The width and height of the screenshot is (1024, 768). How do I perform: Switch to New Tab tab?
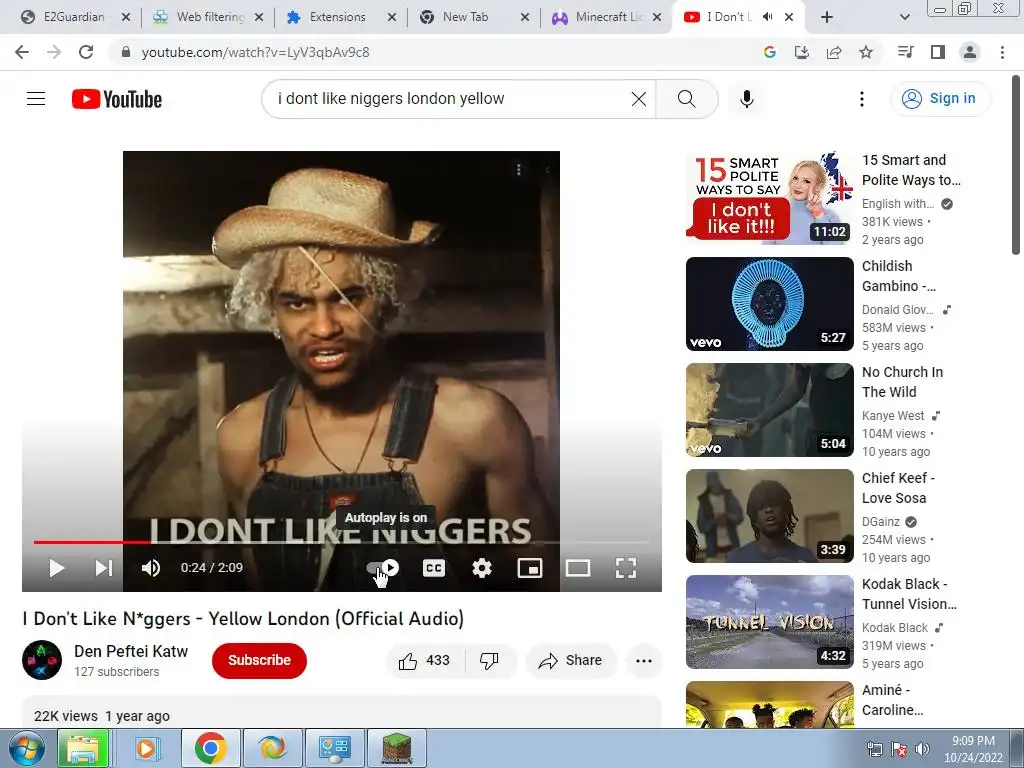pos(473,17)
